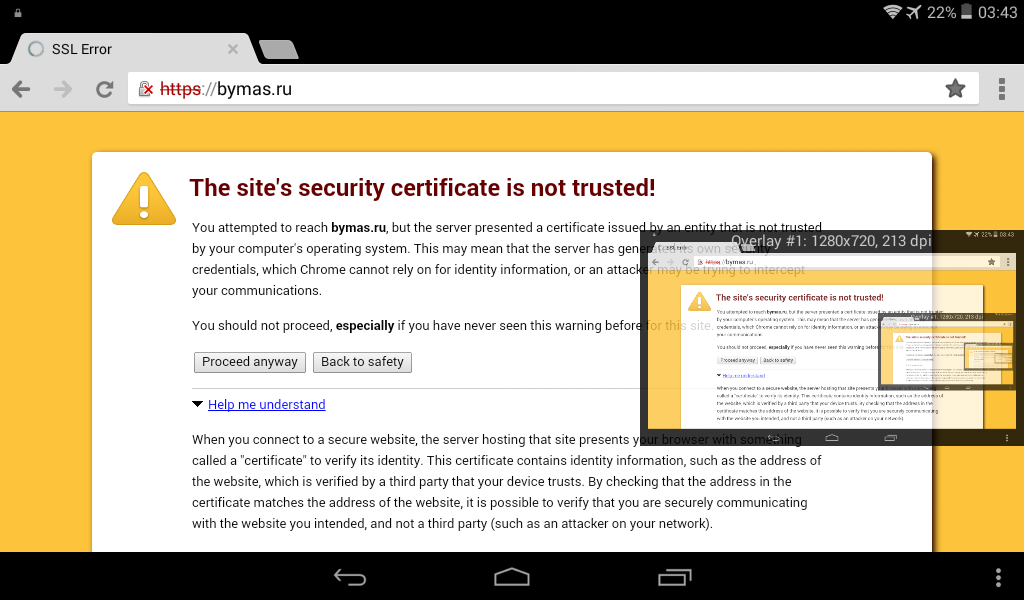Viewport: 1024px width, 600px height.
Task: Click the forward navigation arrow
Action: pyautogui.click(x=63, y=89)
